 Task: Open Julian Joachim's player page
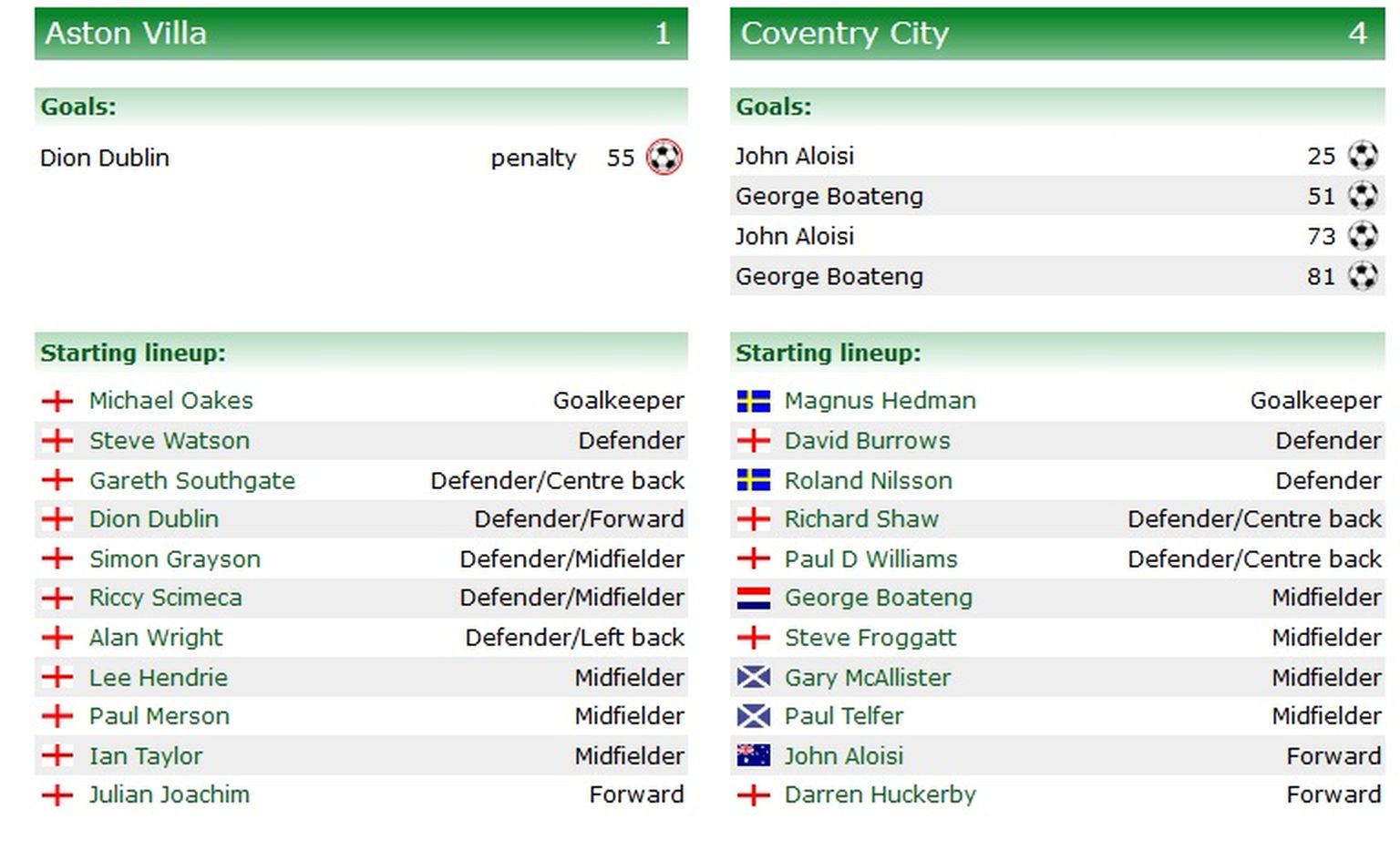169,794
